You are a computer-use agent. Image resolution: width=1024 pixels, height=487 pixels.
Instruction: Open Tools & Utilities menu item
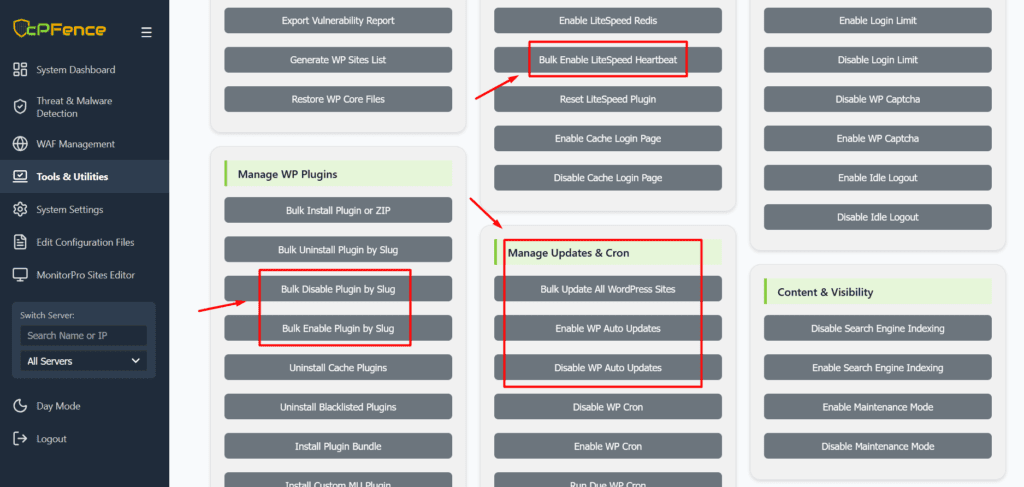72,177
